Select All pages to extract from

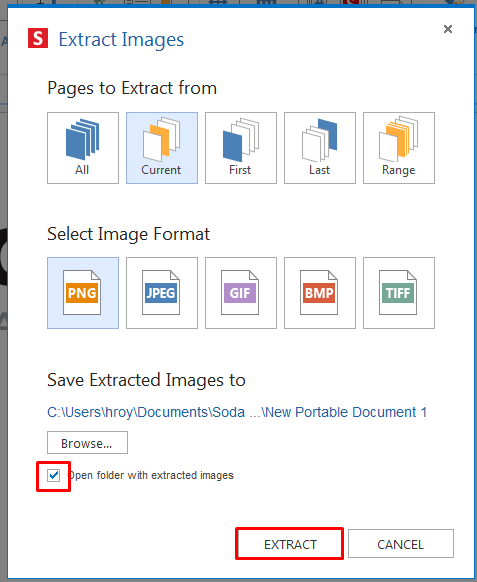coord(83,148)
